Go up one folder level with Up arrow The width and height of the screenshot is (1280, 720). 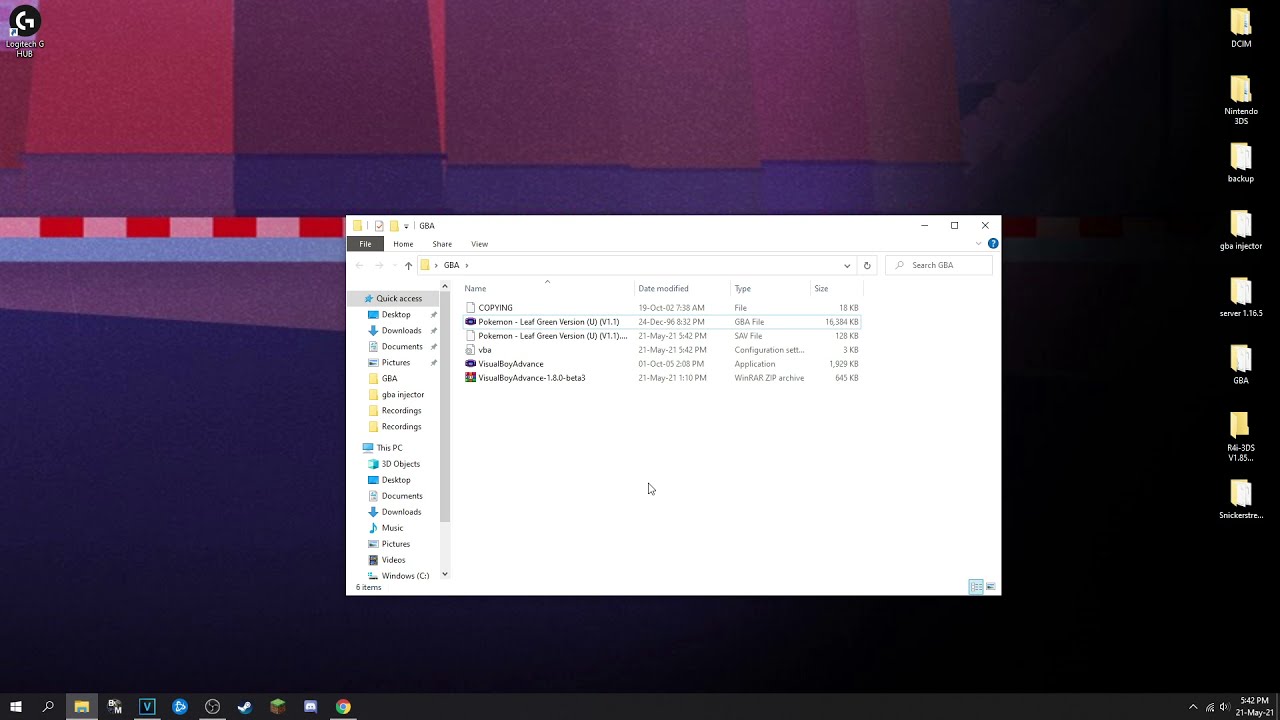point(408,265)
